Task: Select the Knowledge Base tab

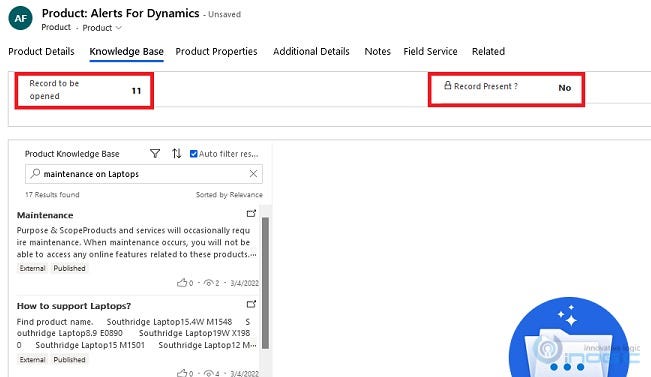Action: pyautogui.click(x=127, y=51)
